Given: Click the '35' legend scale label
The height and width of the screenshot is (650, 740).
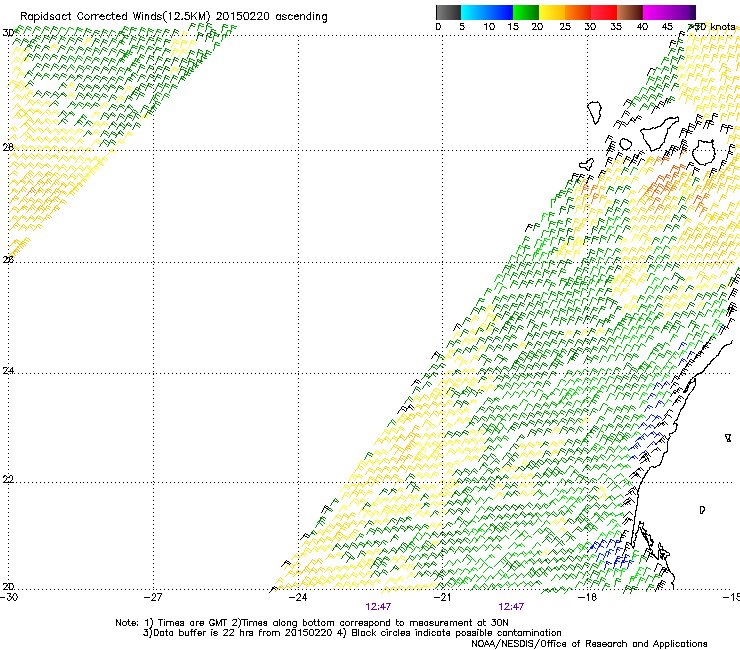Looking at the screenshot, I should coord(616,27).
